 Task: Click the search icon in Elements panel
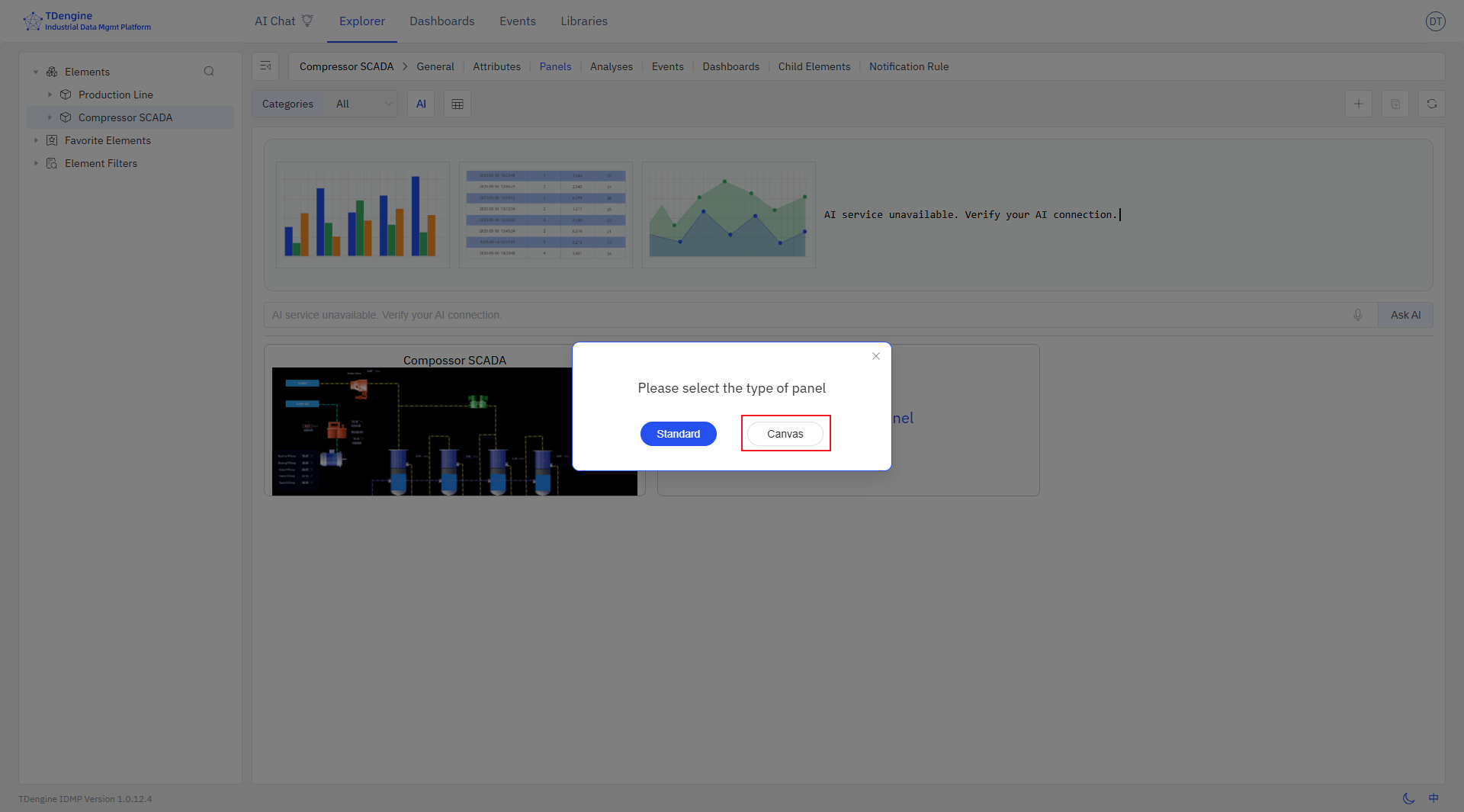209,72
